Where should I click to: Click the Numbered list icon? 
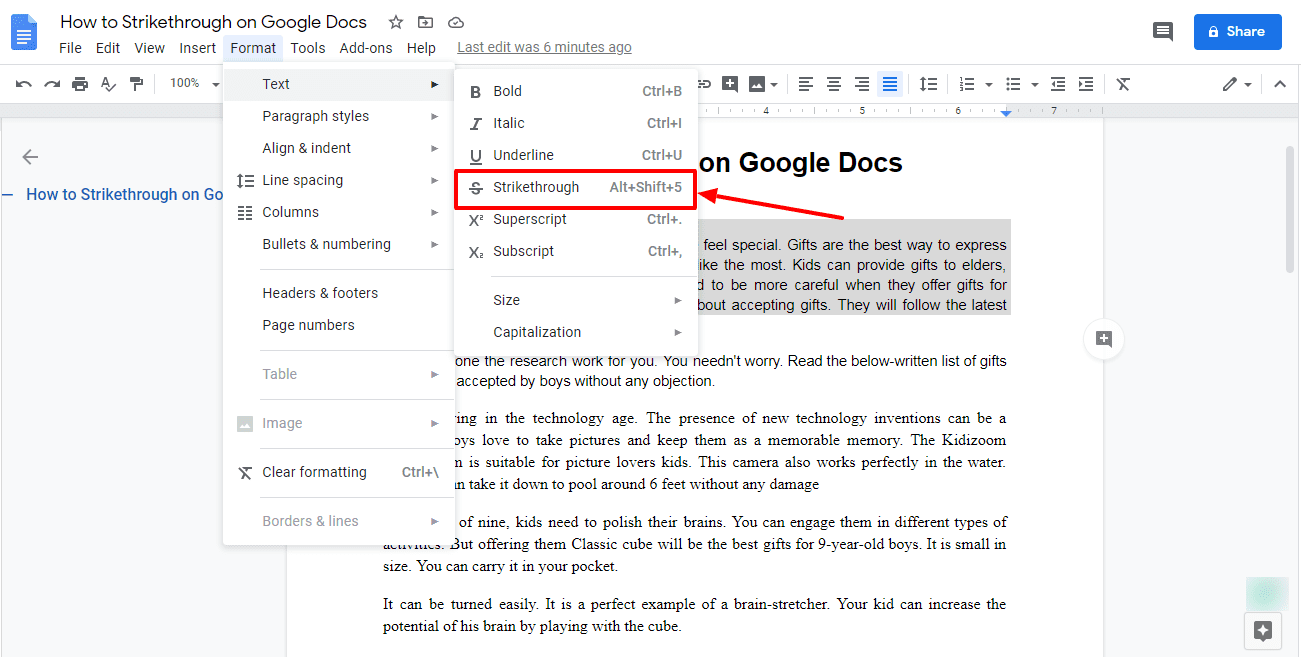(x=967, y=84)
